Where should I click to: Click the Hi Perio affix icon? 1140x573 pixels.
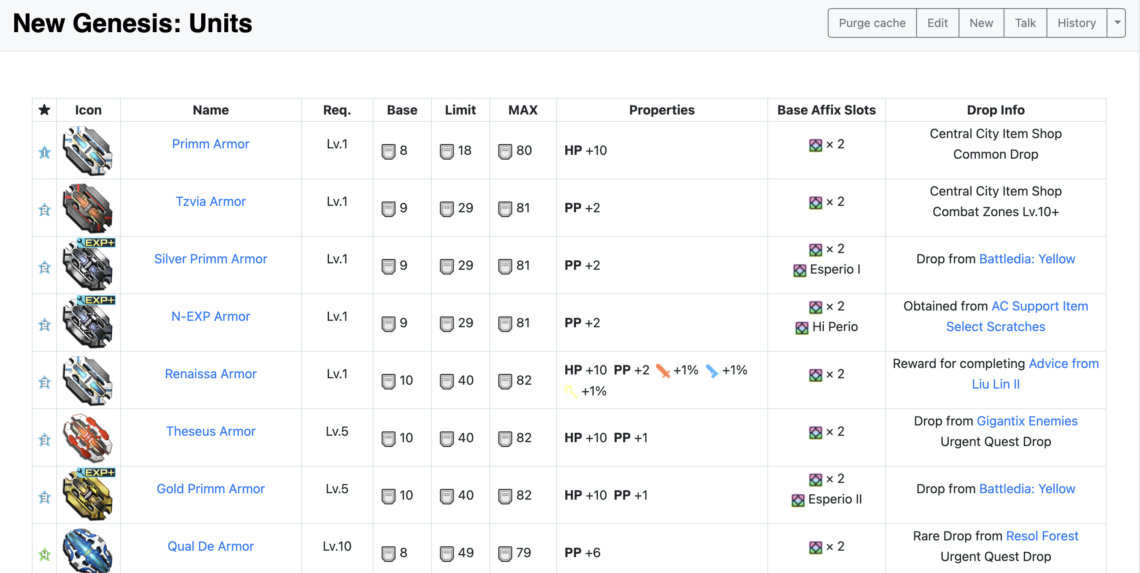click(x=802, y=327)
